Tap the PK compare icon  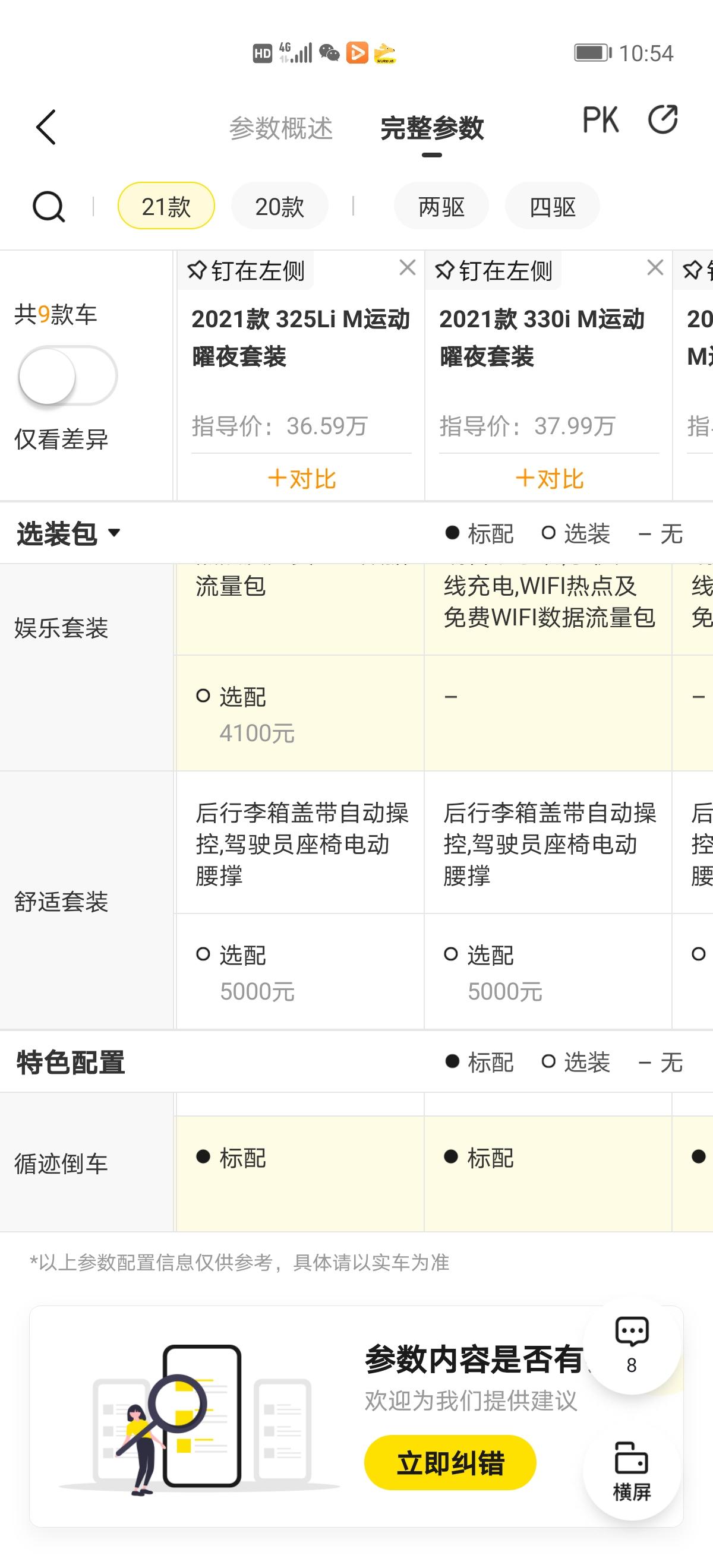coord(600,119)
